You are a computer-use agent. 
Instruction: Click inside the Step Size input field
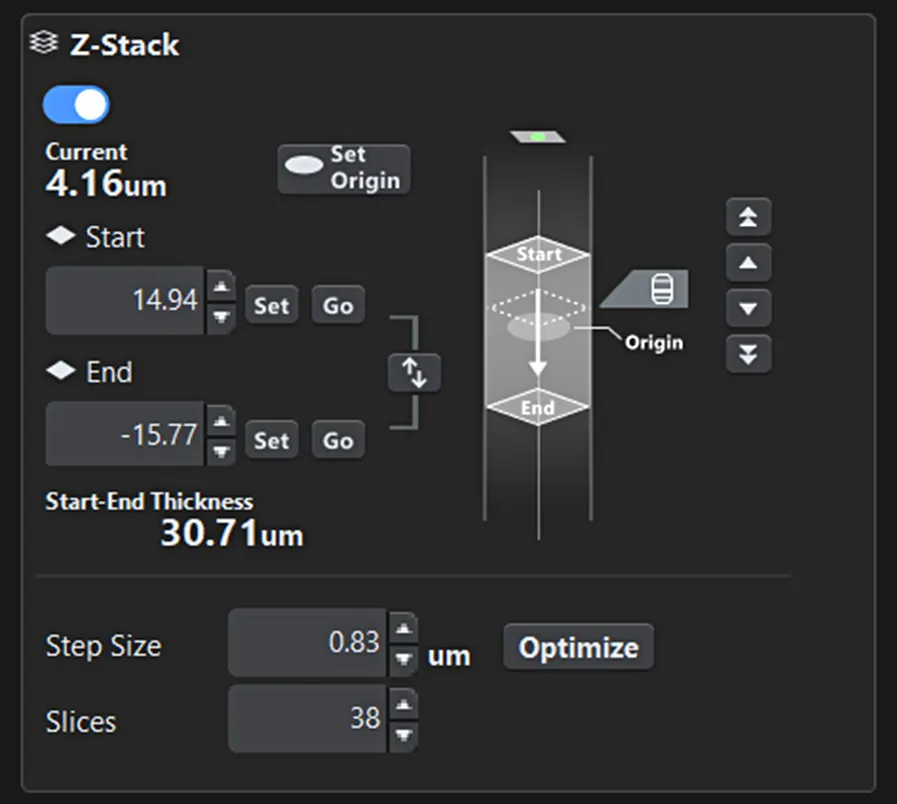[310, 644]
